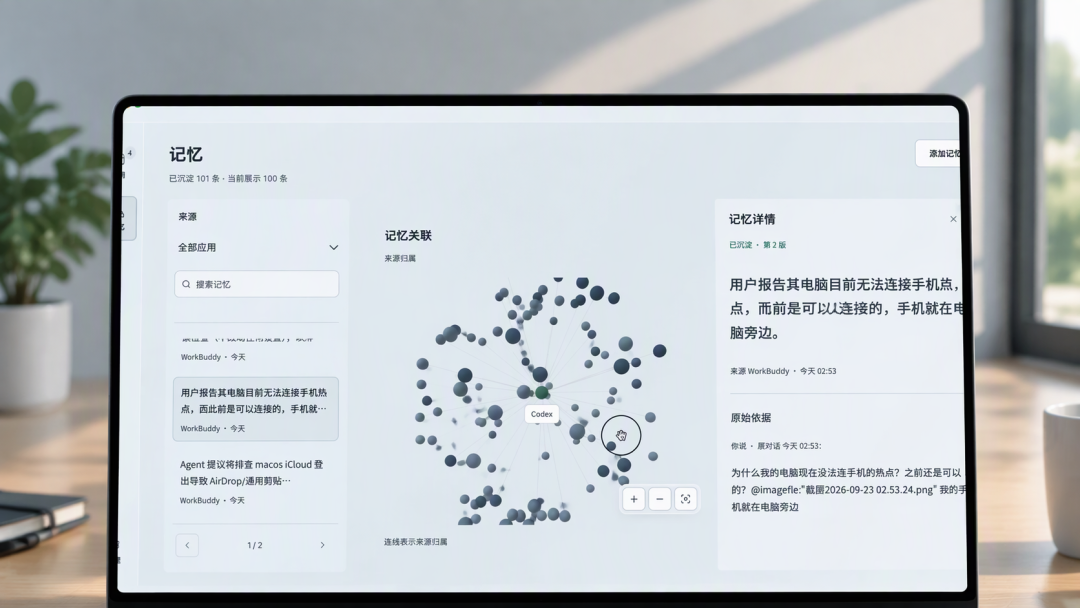
Task: Open the 全部应用 source dropdown
Action: 257,247
